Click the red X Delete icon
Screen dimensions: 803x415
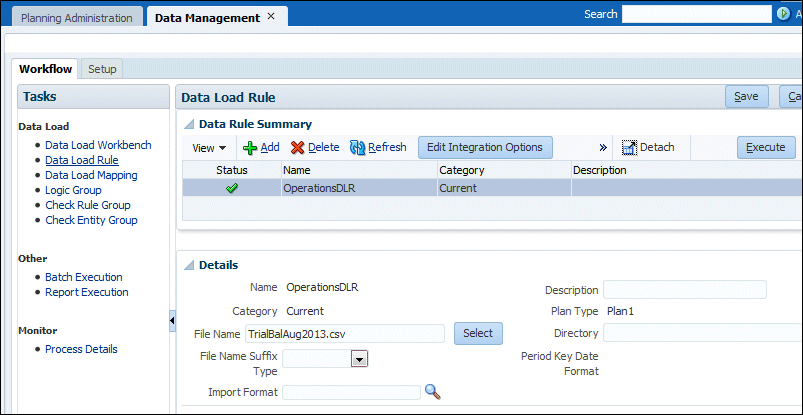pos(297,147)
